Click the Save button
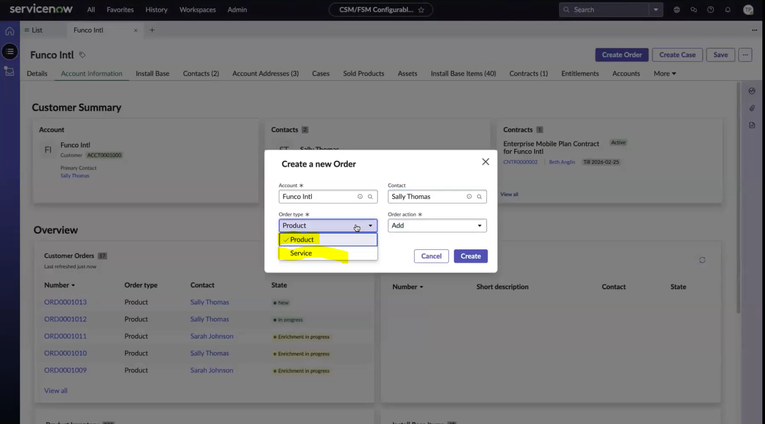The image size is (765, 424). coord(720,55)
